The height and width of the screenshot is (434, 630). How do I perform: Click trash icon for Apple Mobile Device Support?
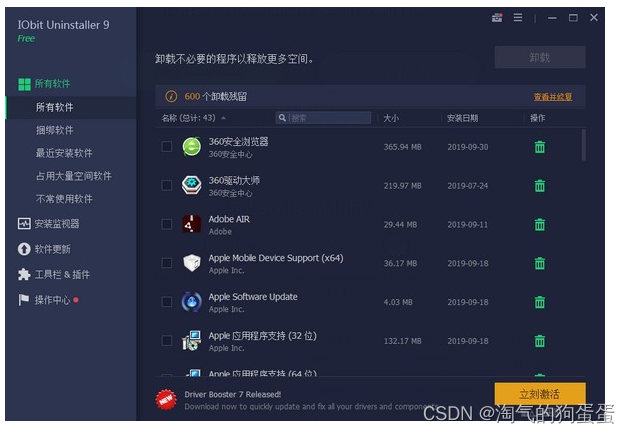tap(540, 263)
